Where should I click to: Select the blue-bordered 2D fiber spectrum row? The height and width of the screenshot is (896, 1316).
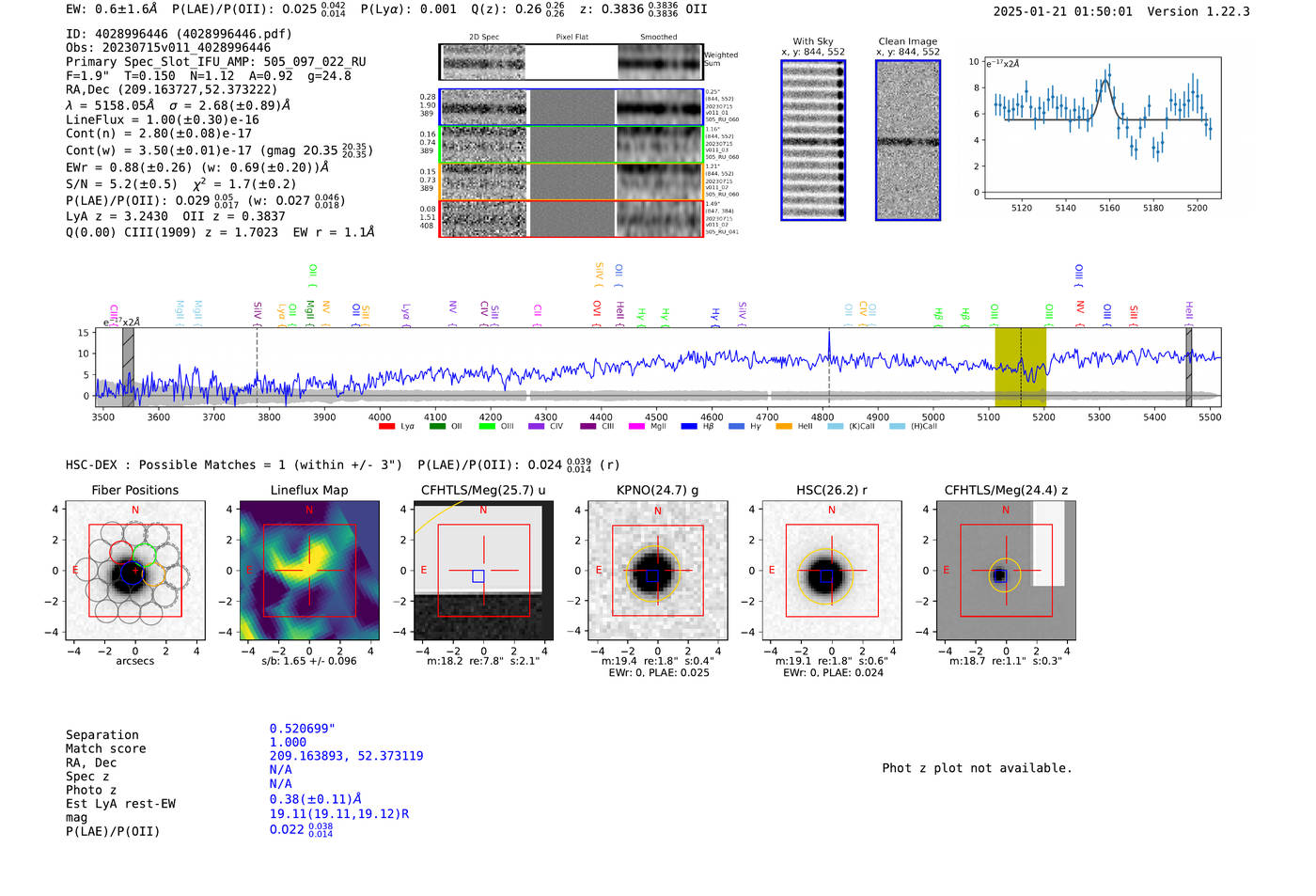click(x=571, y=107)
